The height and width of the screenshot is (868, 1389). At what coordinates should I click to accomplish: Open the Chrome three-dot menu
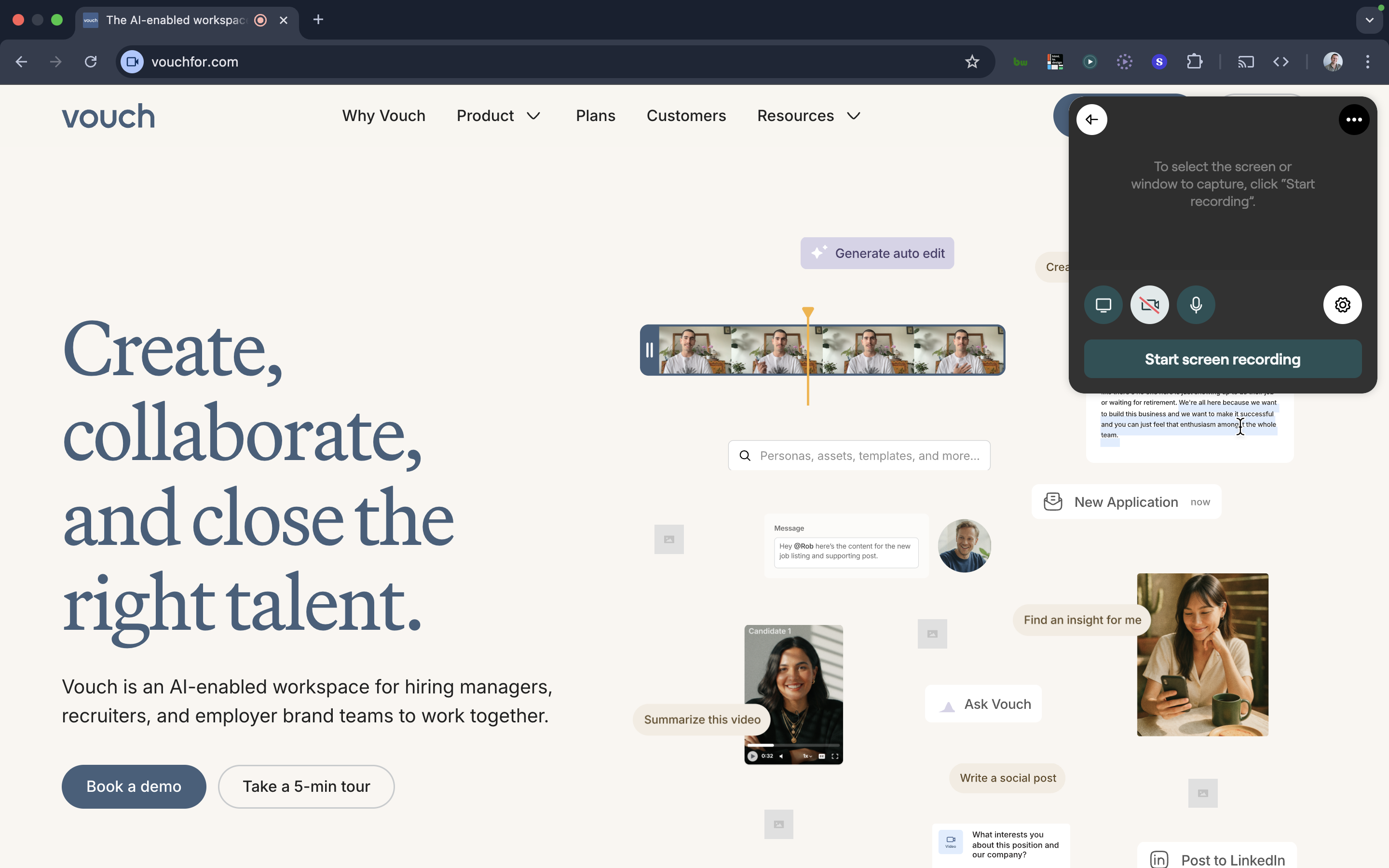(1368, 61)
